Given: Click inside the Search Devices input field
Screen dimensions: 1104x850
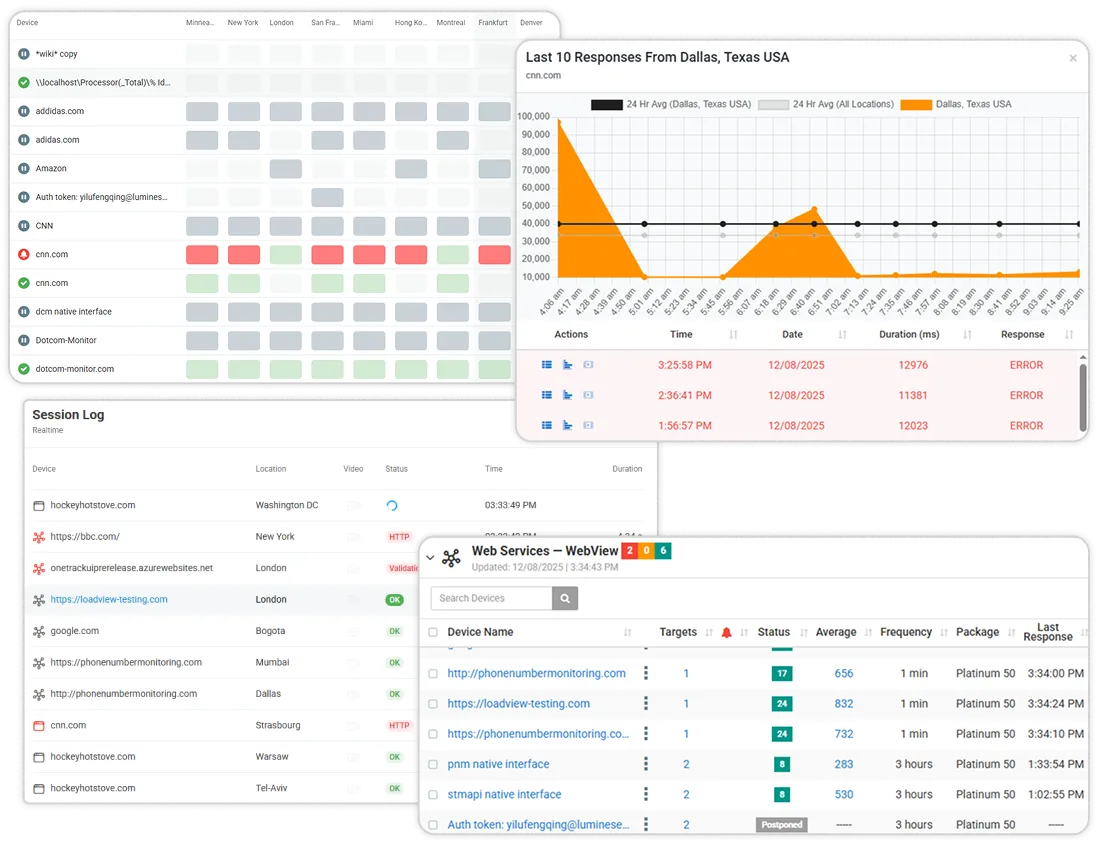Looking at the screenshot, I should coord(490,598).
